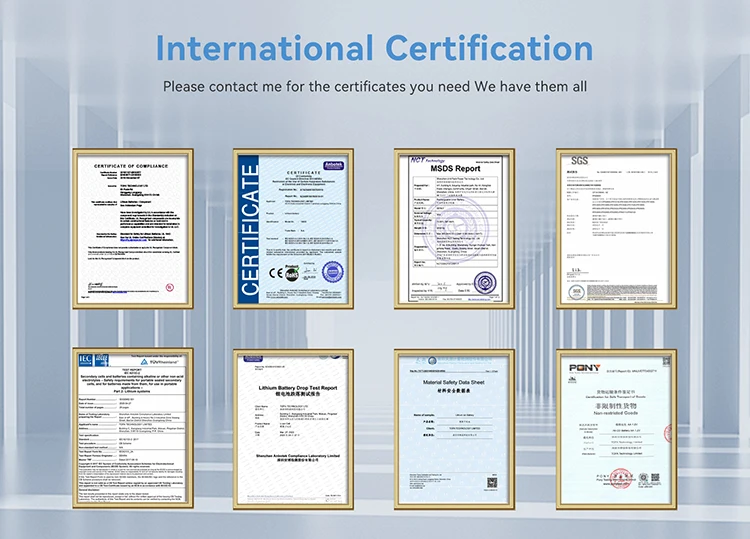Click the International Certification heading
750x539 pixels.
pyautogui.click(x=375, y=48)
